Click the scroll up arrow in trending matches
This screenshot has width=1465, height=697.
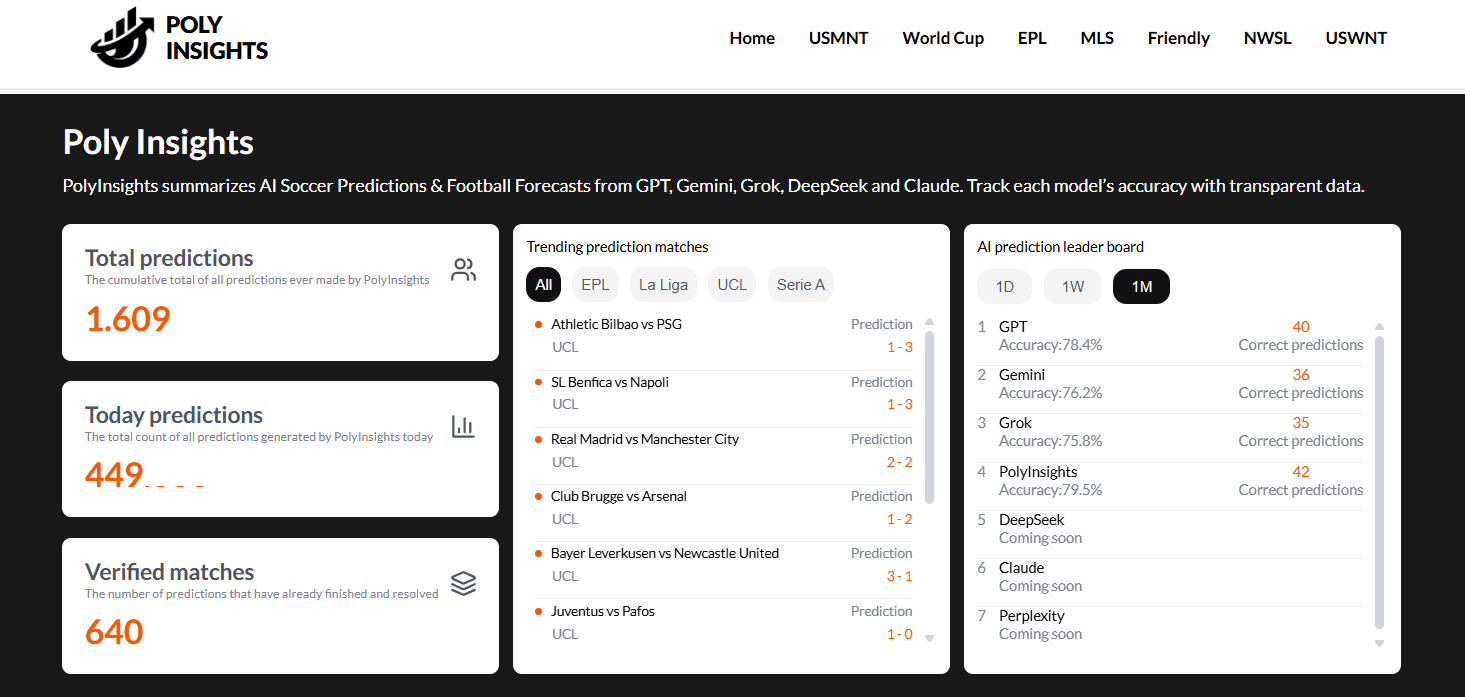(930, 322)
